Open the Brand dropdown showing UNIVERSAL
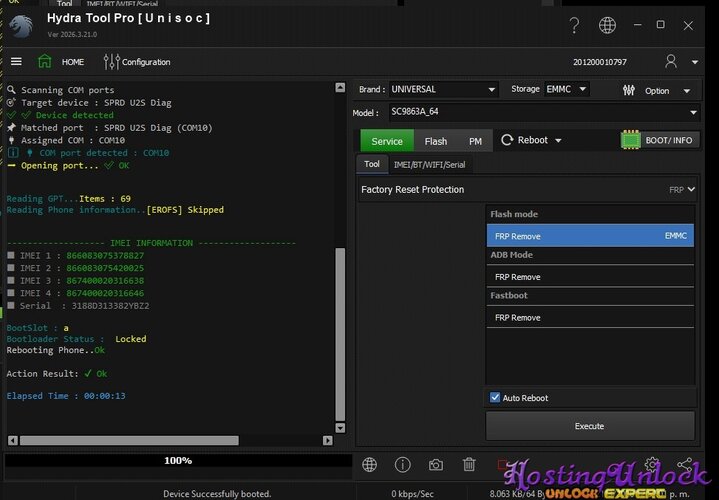This screenshot has width=719, height=500. pos(442,90)
